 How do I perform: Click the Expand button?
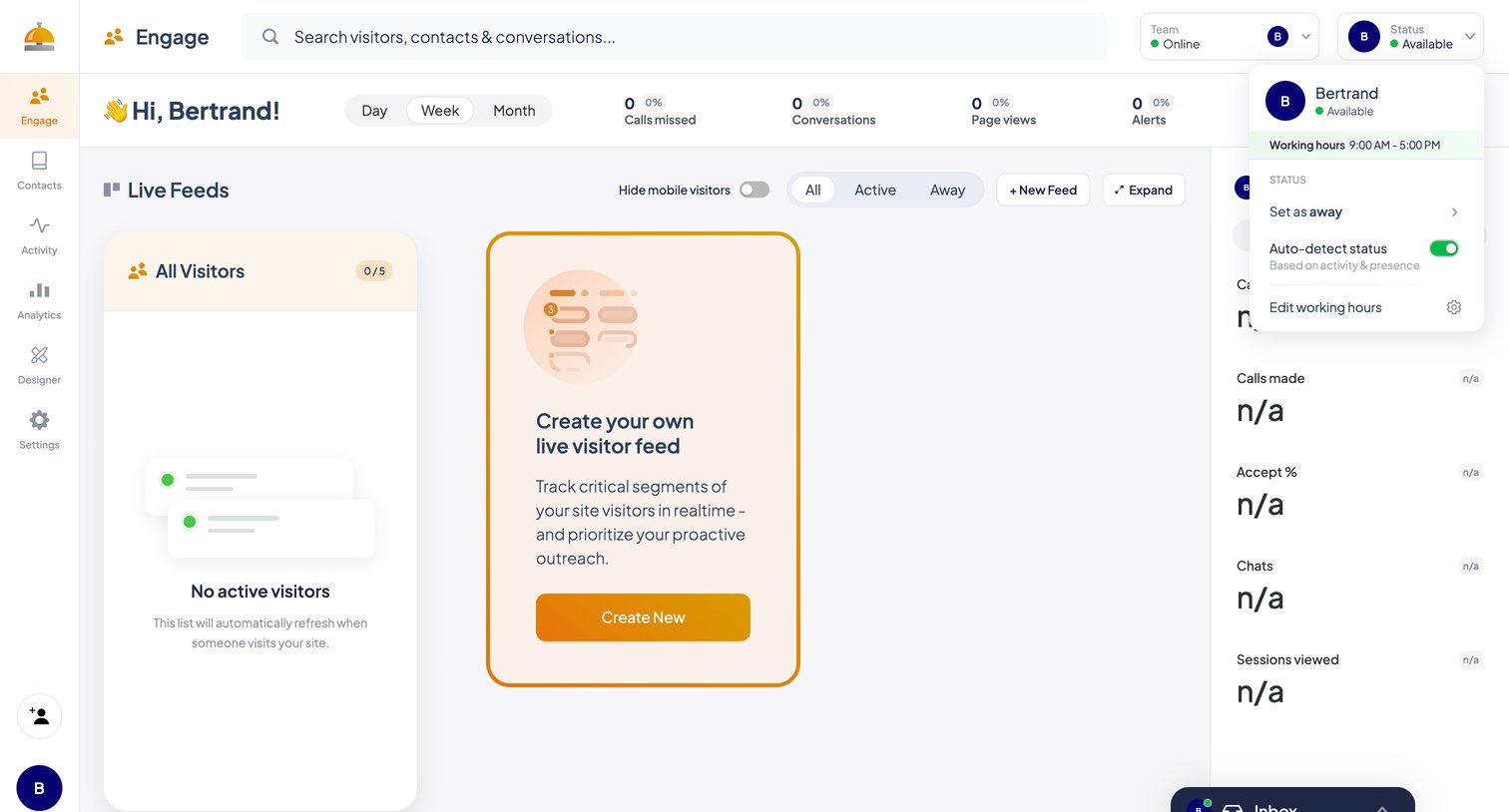point(1144,190)
